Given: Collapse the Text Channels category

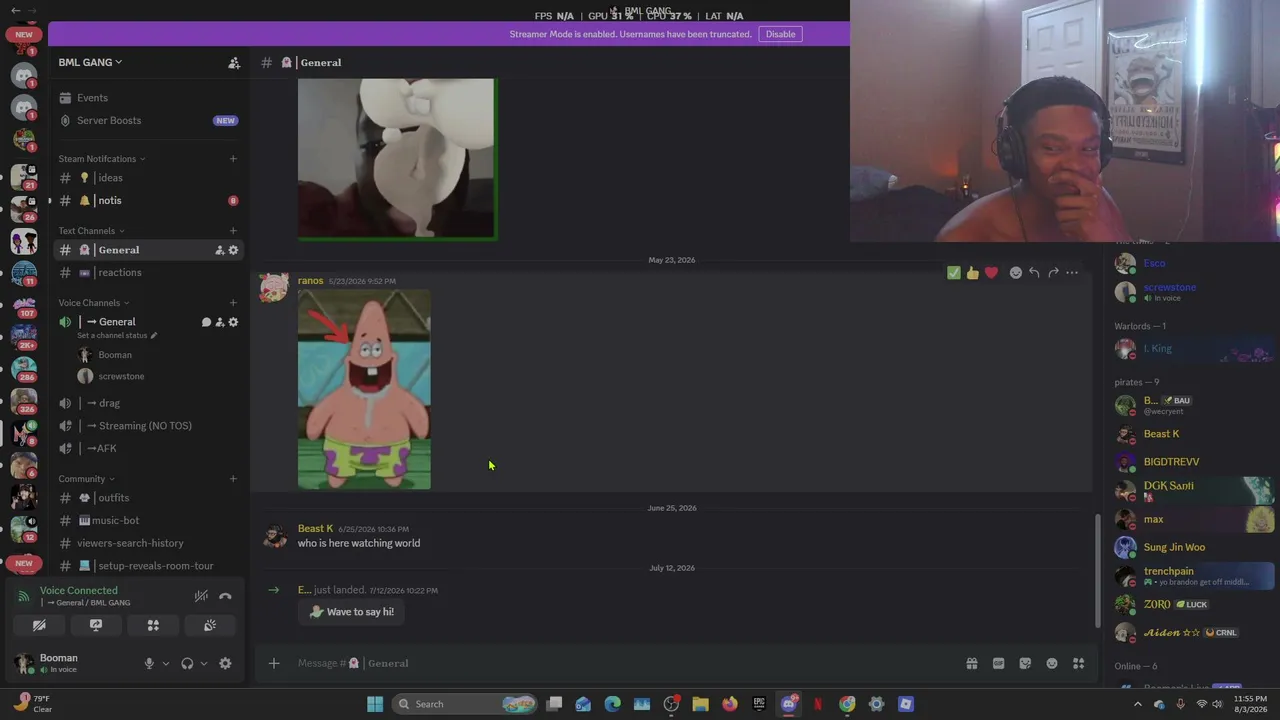Looking at the screenshot, I should (x=90, y=231).
